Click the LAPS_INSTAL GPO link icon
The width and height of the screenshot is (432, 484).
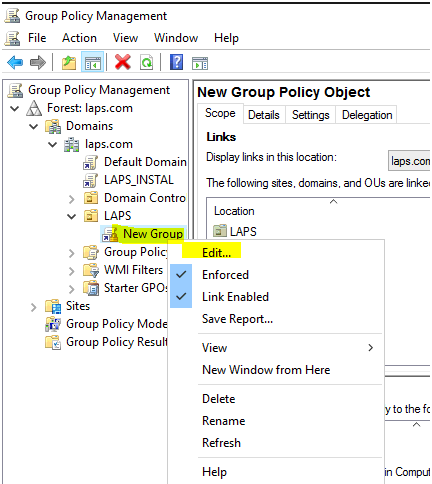(x=90, y=180)
